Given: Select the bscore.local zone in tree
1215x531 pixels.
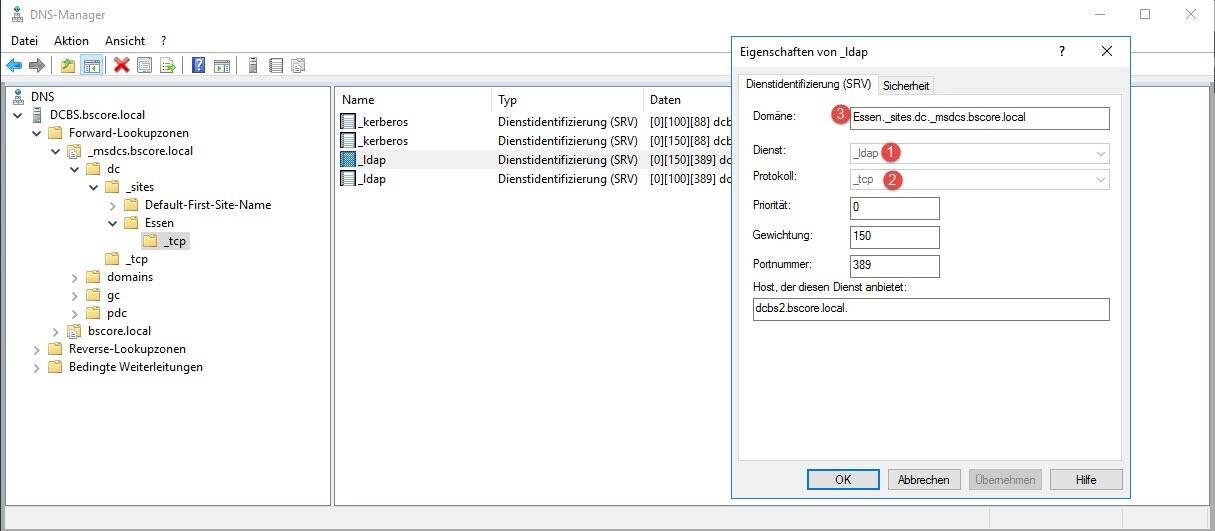Looking at the screenshot, I should pos(119,331).
